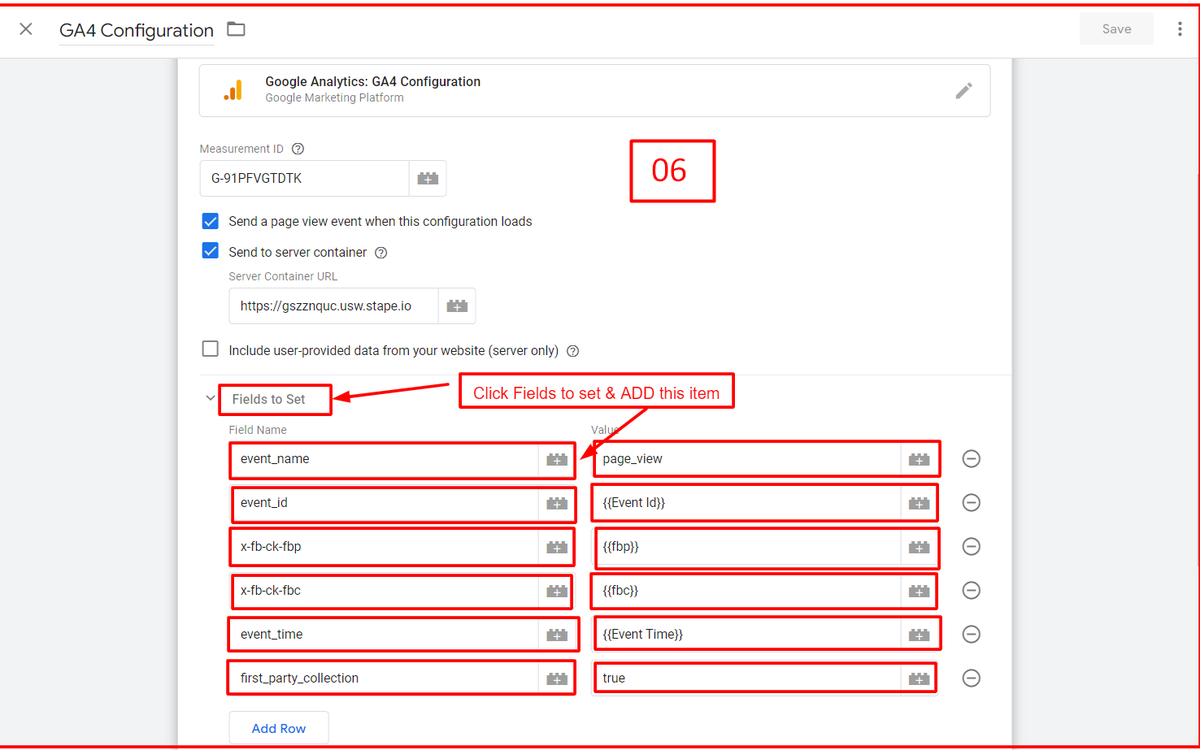Open the three-dot more options menu
Viewport: 1200px width, 750px height.
pyautogui.click(x=1180, y=29)
